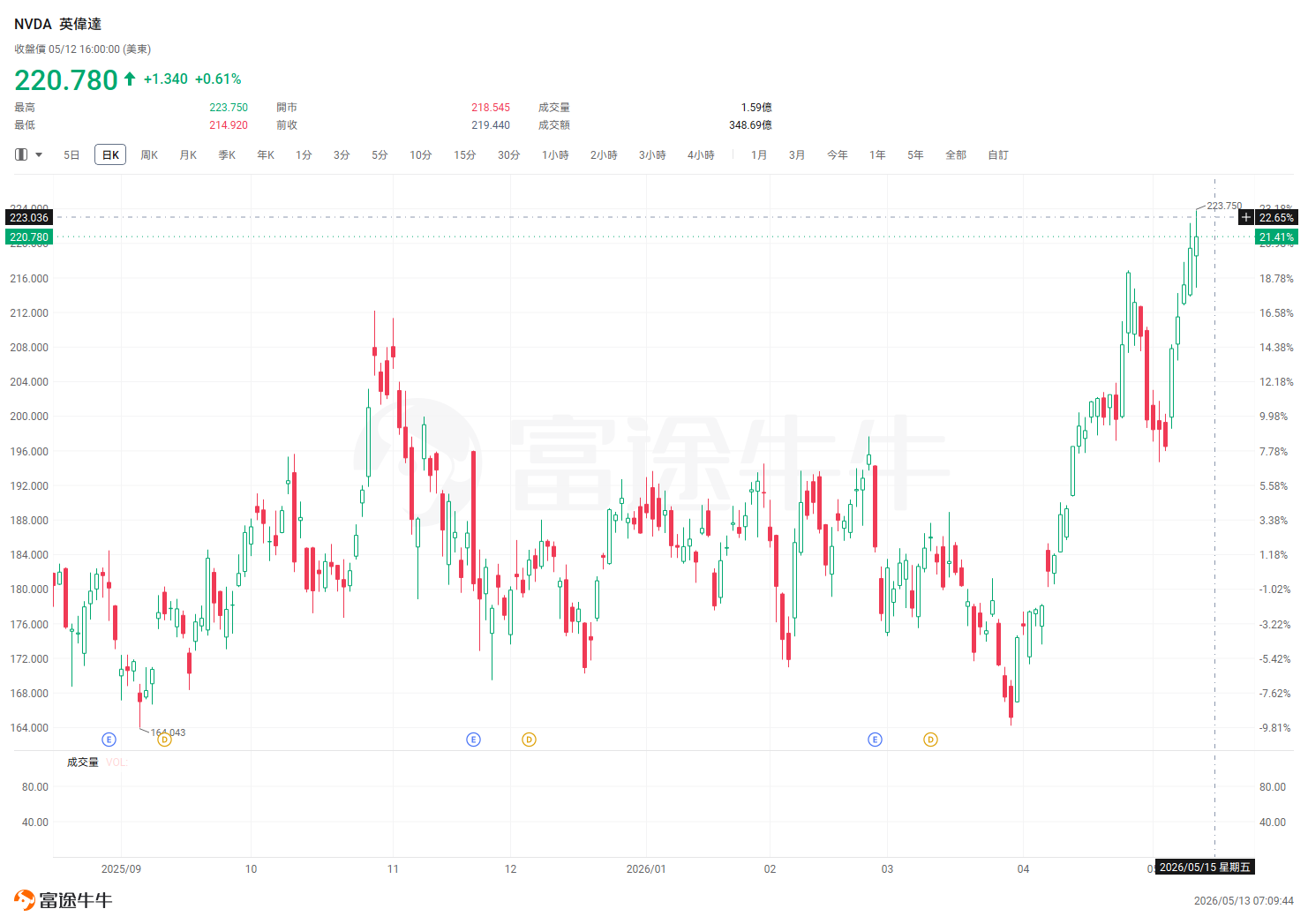This screenshot has height=924, width=1308.
Task: Select the 年K yearly tab
Action: 266,155
